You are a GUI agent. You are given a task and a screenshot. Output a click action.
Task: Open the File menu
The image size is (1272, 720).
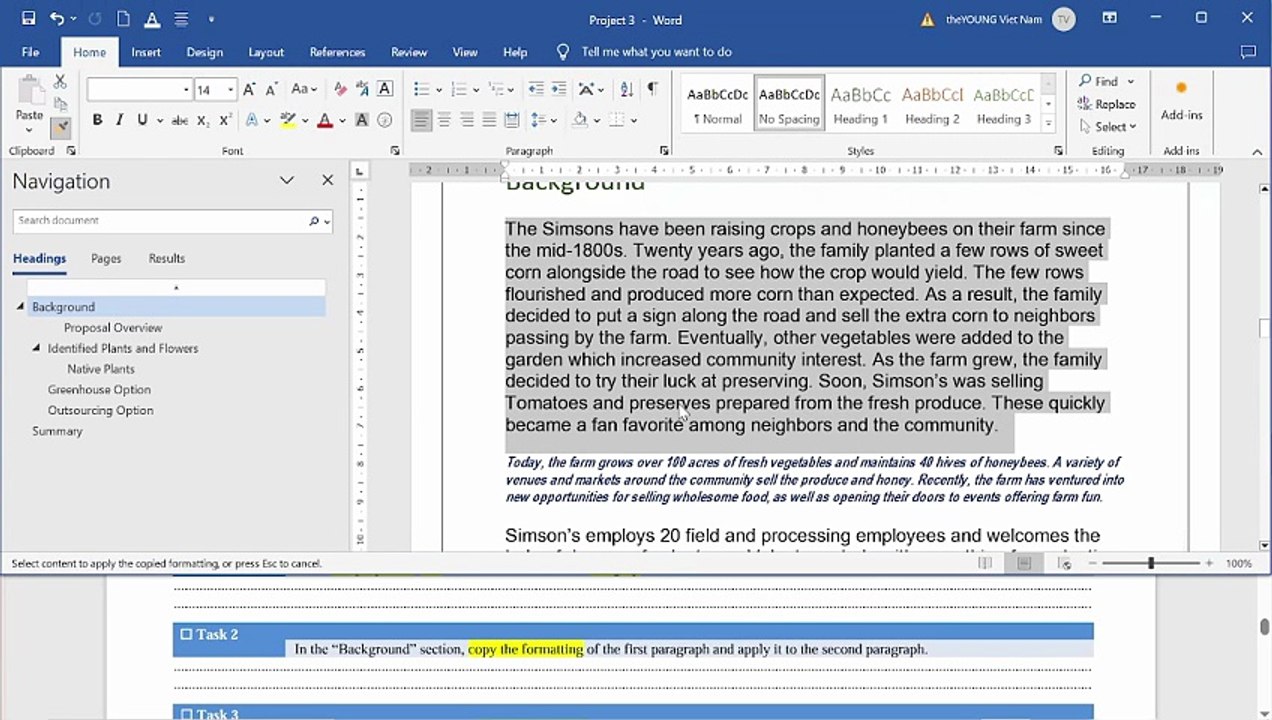coord(30,52)
